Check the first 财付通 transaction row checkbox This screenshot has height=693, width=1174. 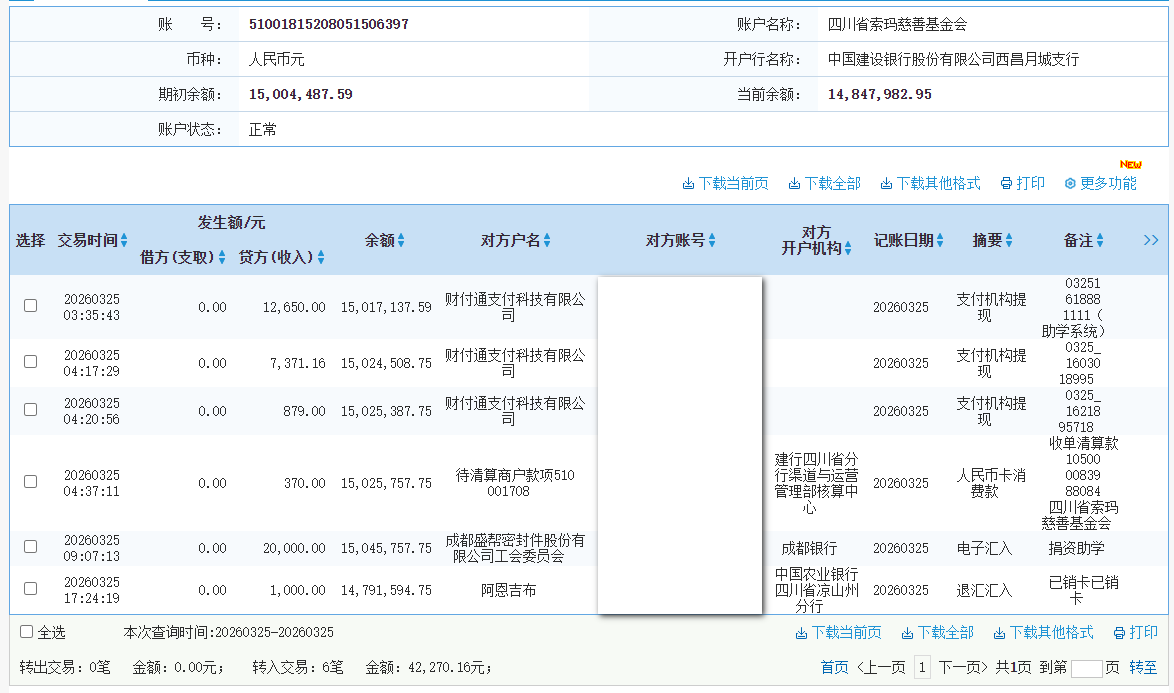30,306
